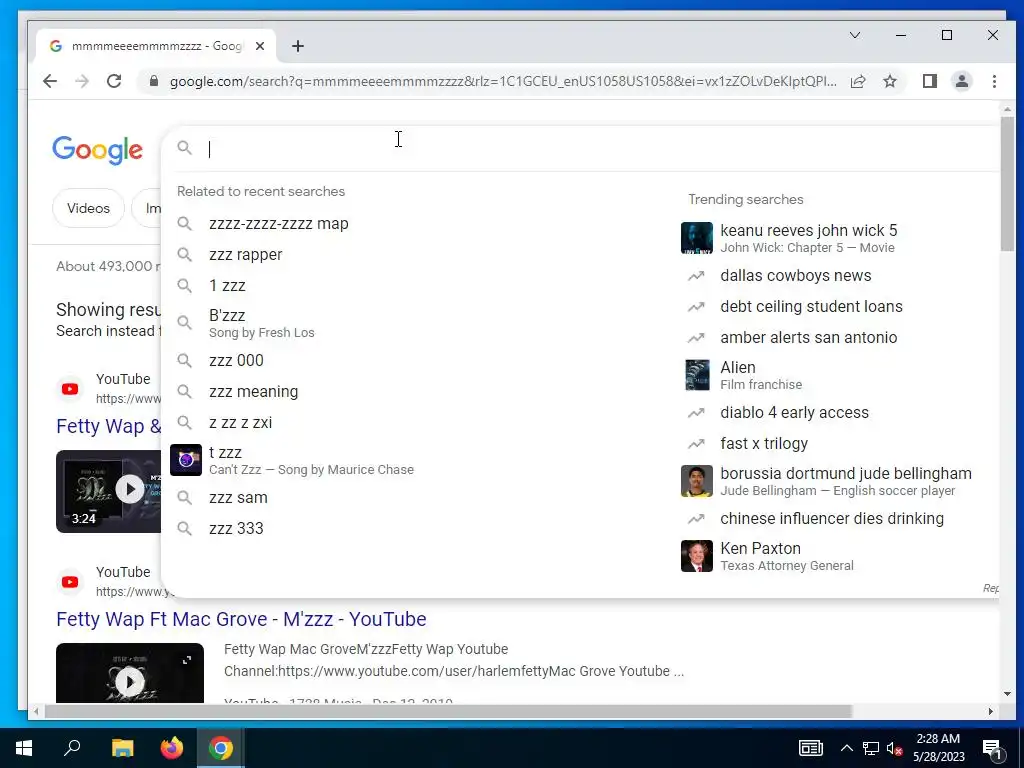Click the forward navigation arrow

click(x=82, y=81)
